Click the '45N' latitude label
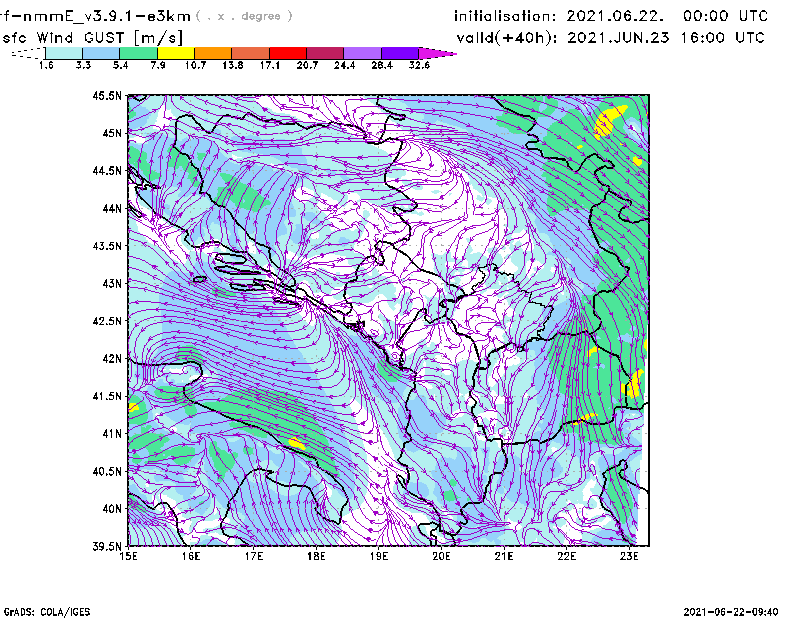800x618 pixels. point(112,133)
